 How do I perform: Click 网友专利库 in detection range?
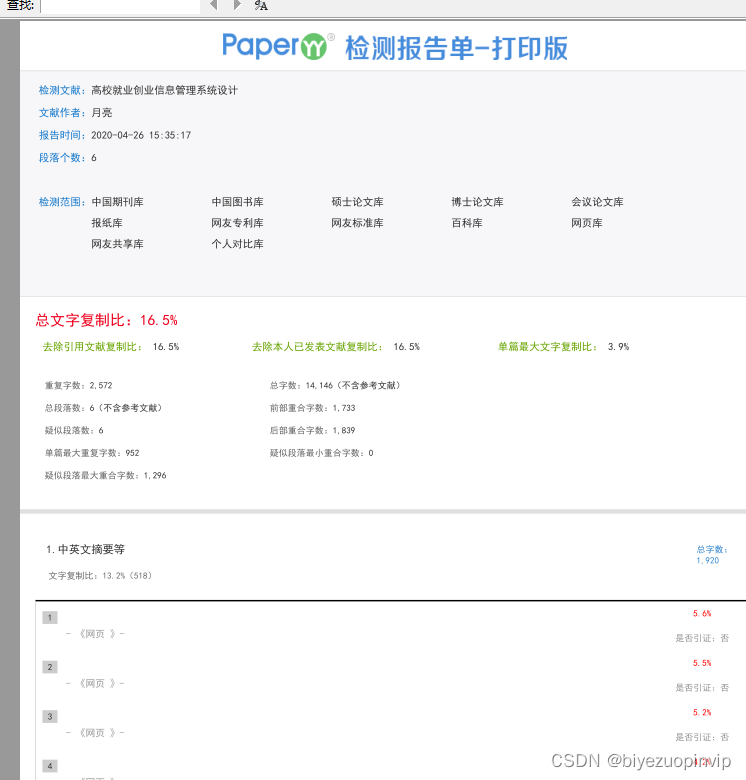coord(237,223)
